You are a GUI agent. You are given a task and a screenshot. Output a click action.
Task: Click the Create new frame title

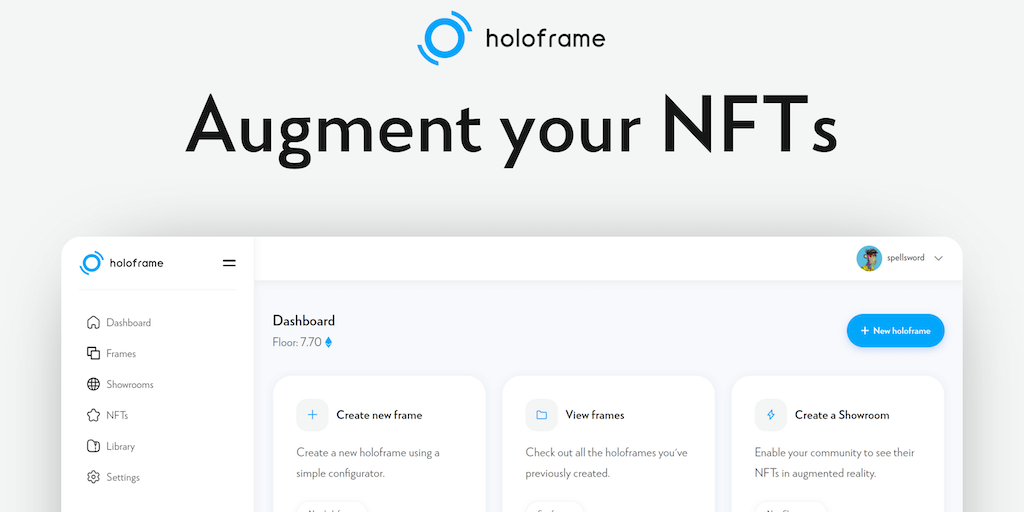click(x=379, y=415)
